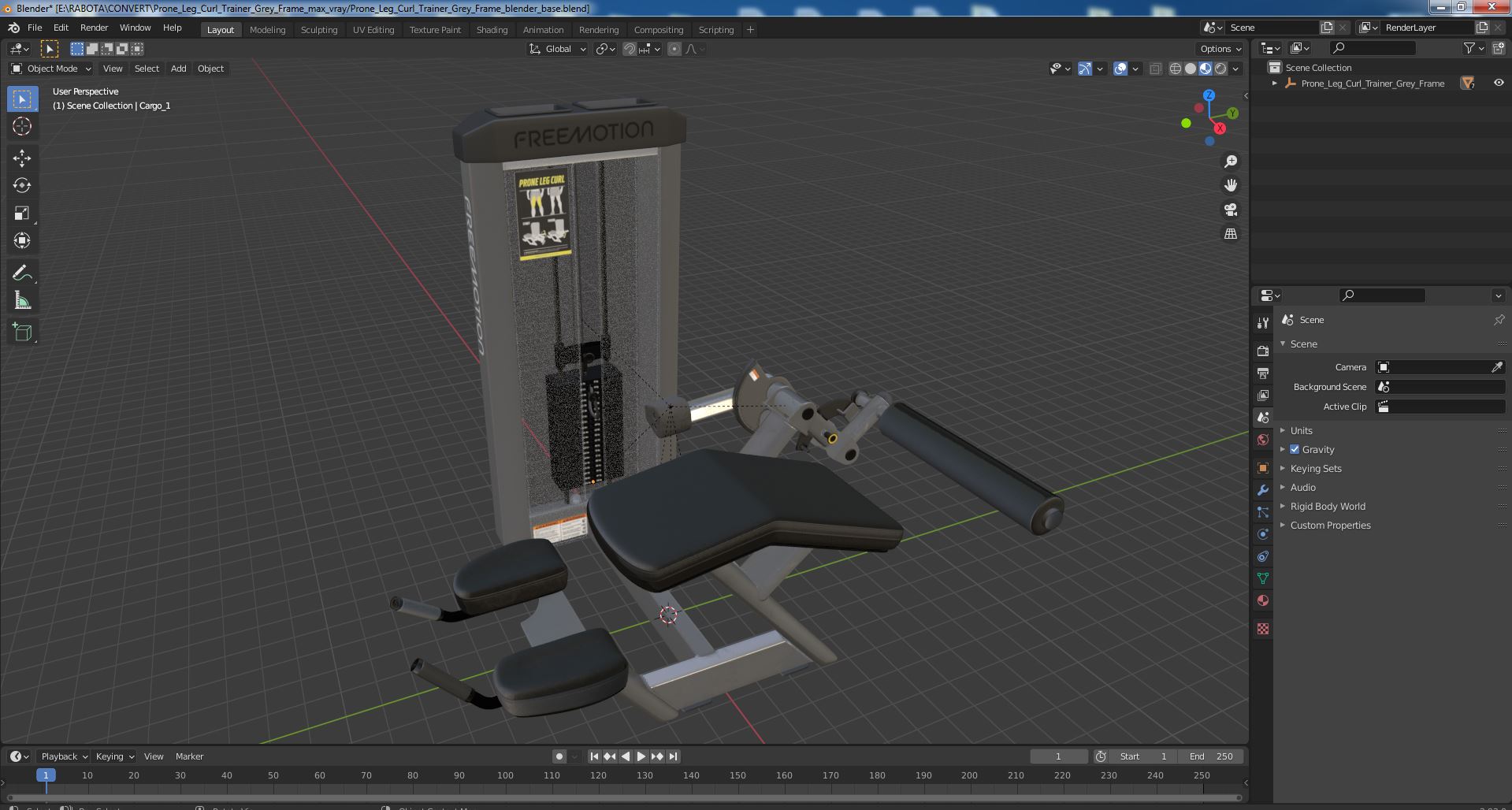Screen dimensions: 1512x810
Task: Open the Object properties tab
Action: pos(1263,468)
